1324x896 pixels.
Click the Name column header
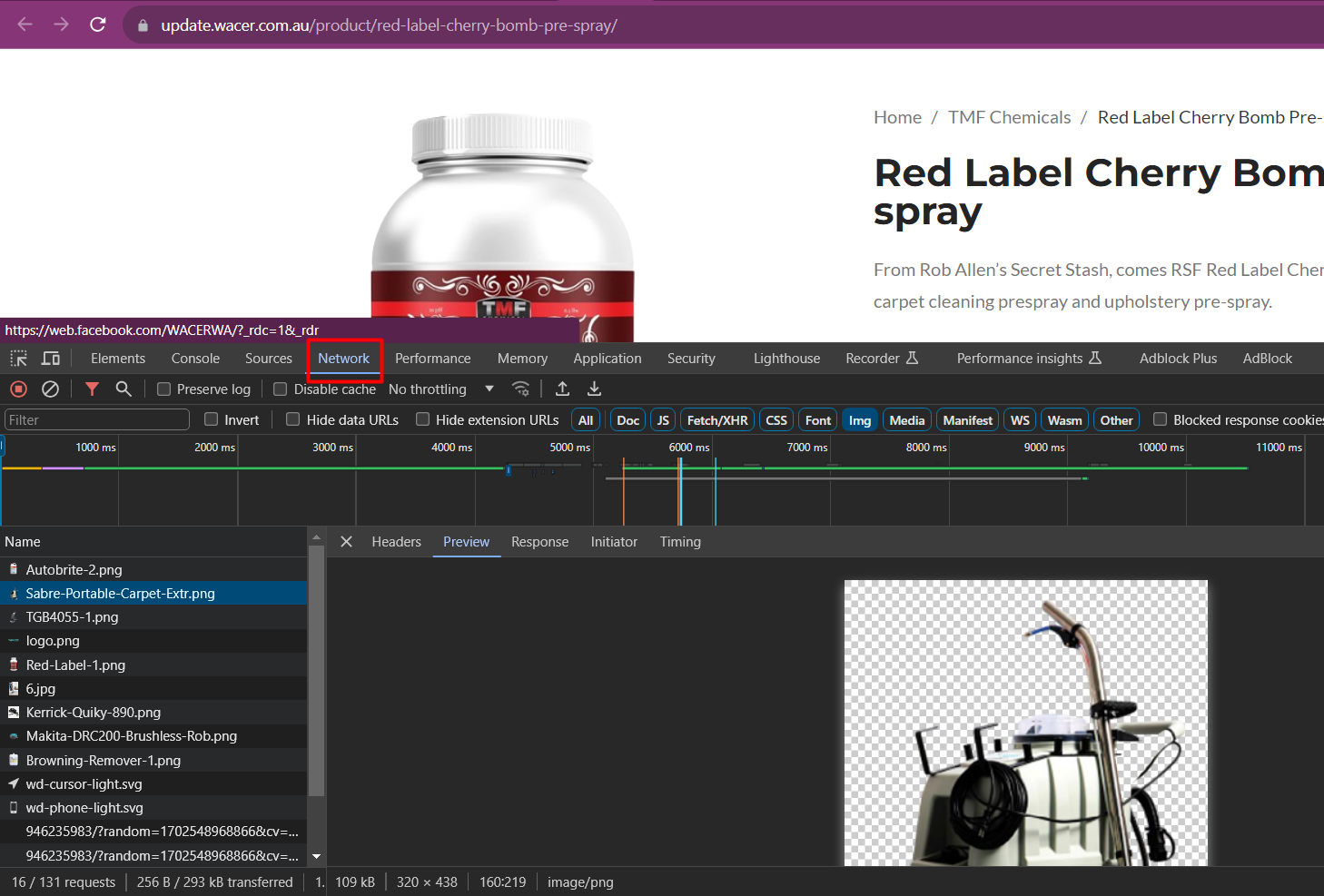tap(153, 542)
